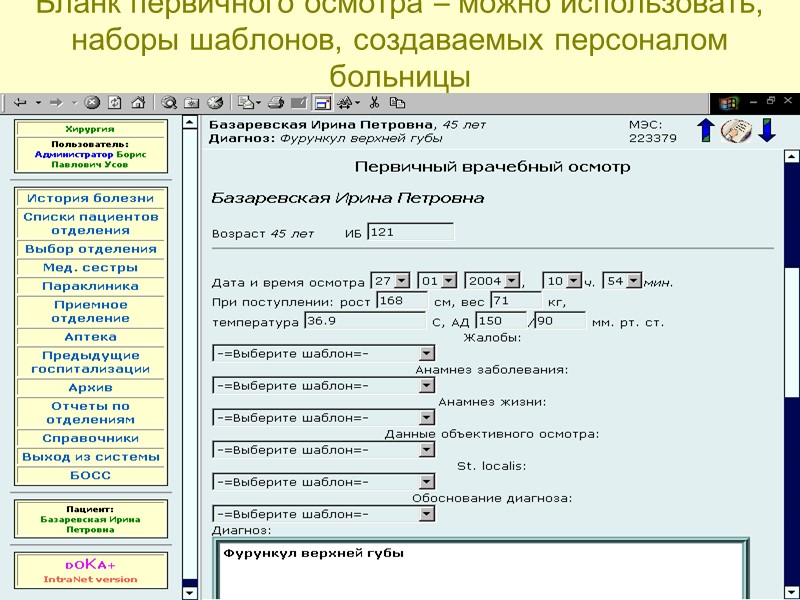
Task: Go back with the browser Back arrow
Action: tap(20, 103)
